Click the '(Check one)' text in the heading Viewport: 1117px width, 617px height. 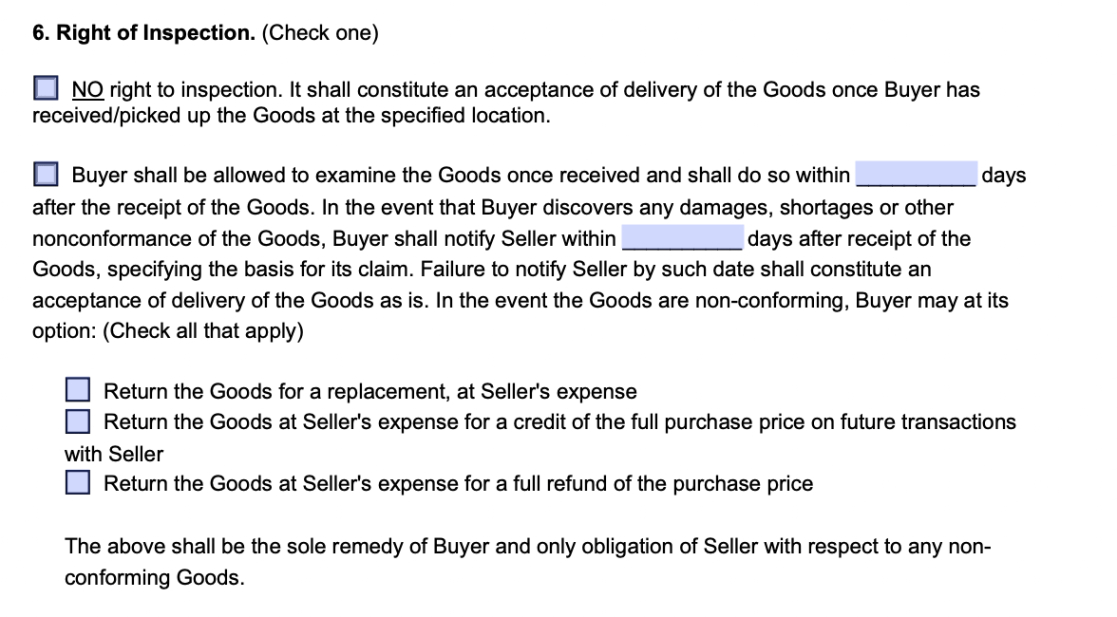tap(320, 33)
